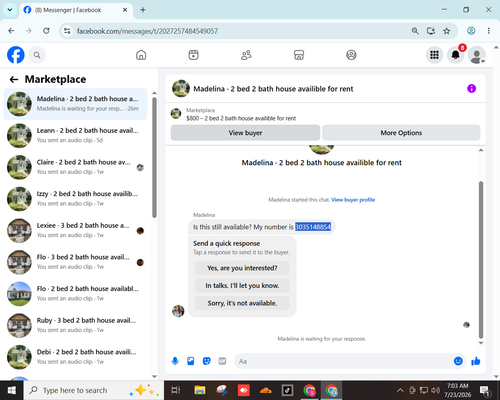The image size is (500, 400).
Task: Open Chrome three-dot menu
Action: point(489,31)
